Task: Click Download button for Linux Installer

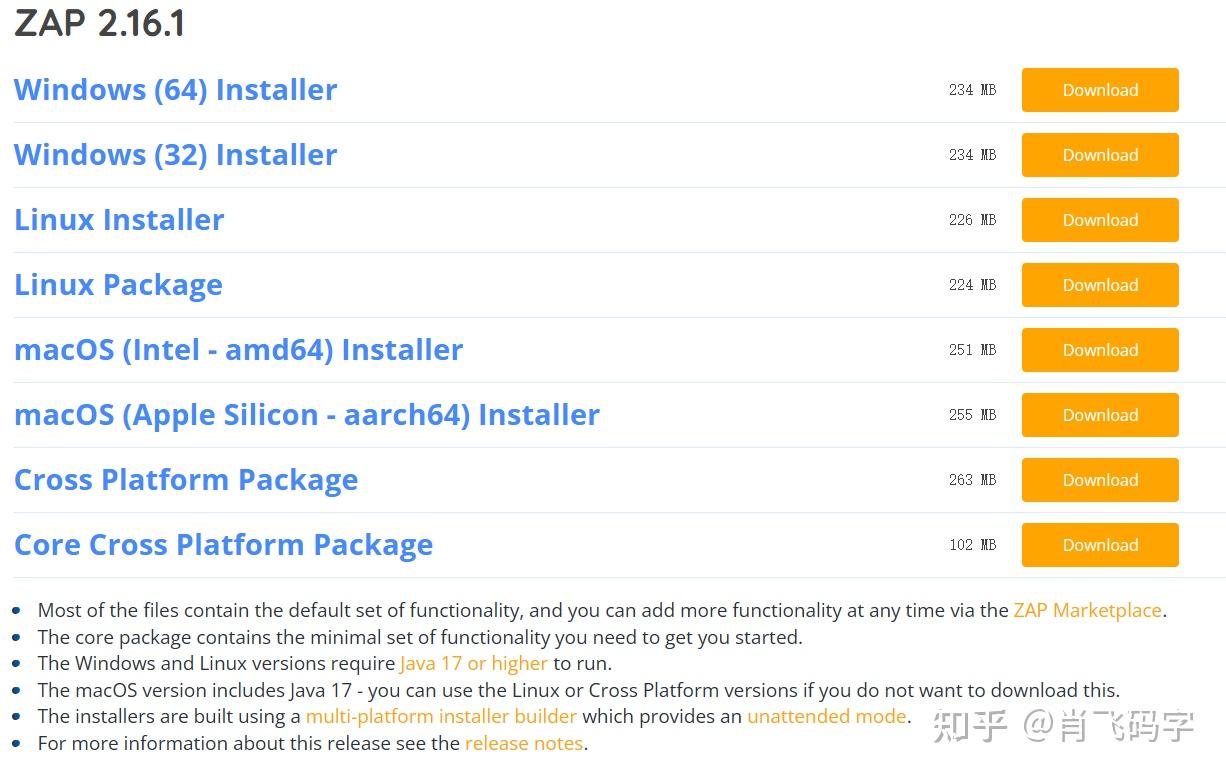Action: click(1099, 220)
